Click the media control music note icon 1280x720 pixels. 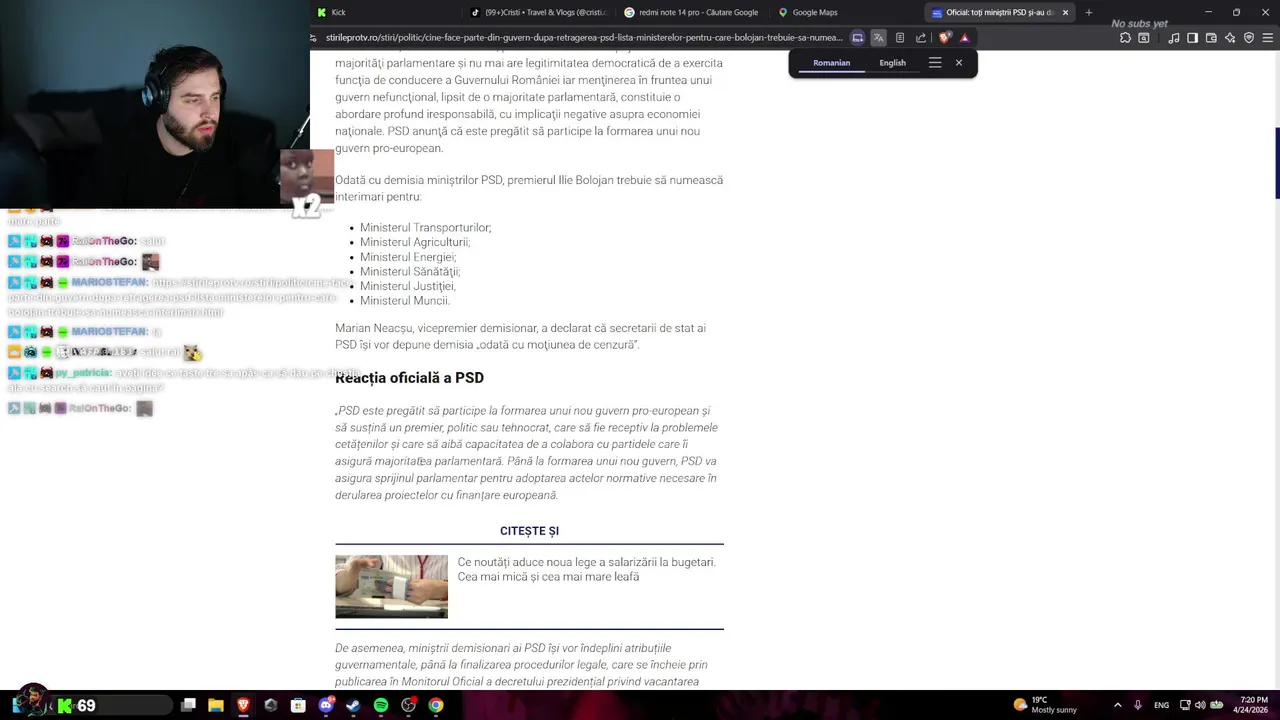click(1174, 37)
